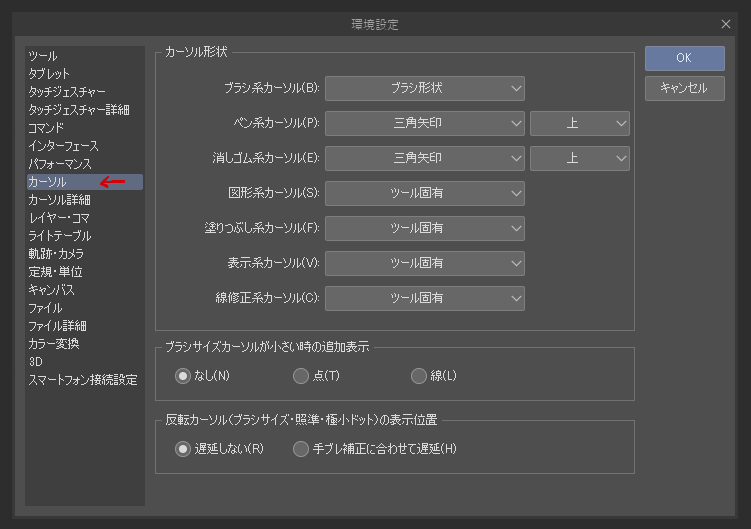Image resolution: width=751 pixels, height=529 pixels.
Task: Open the 塗りつぶし系カーソル dropdown
Action: (x=425, y=228)
